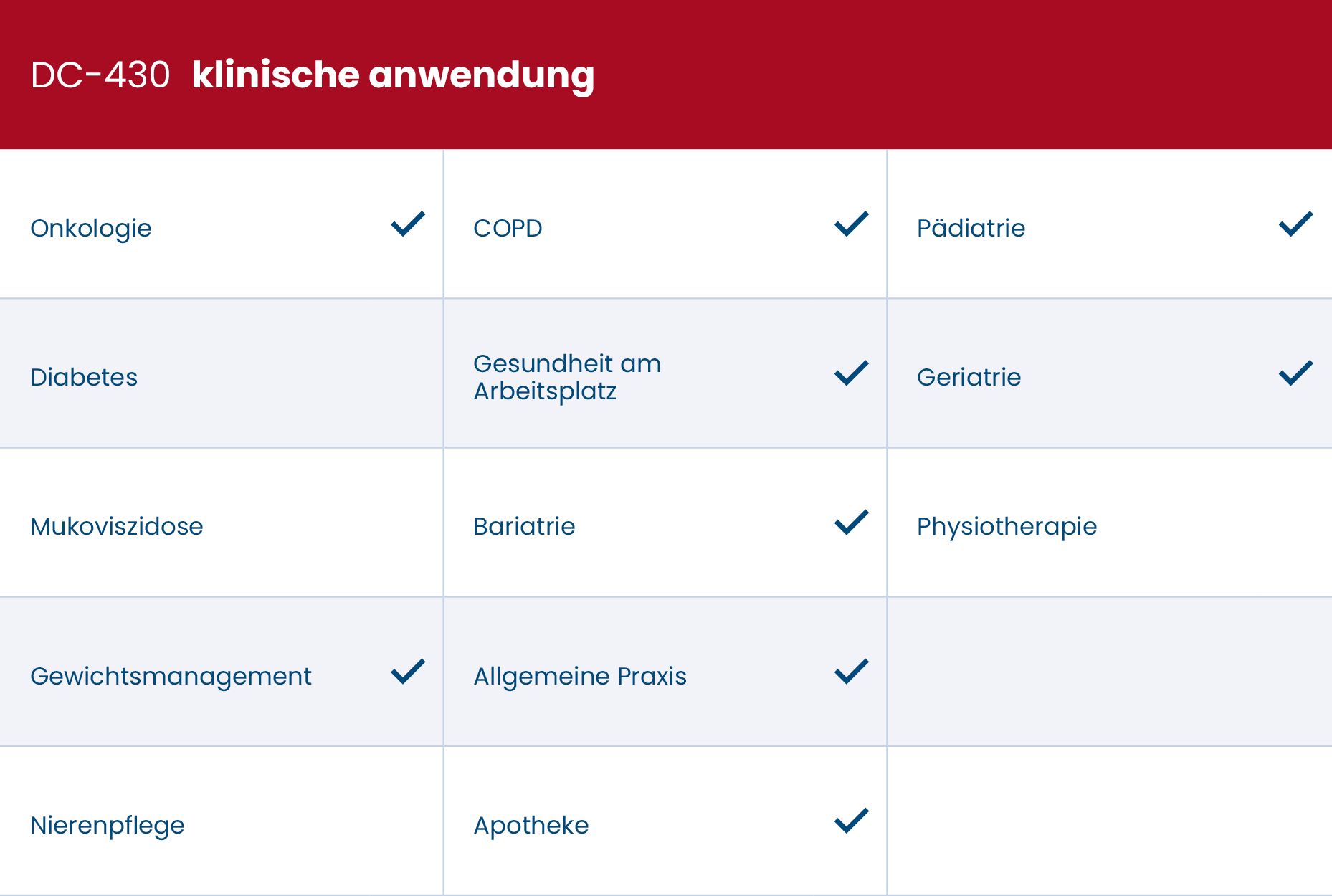
Task: Click the 'klinische anwendung' heading
Action: tap(393, 75)
